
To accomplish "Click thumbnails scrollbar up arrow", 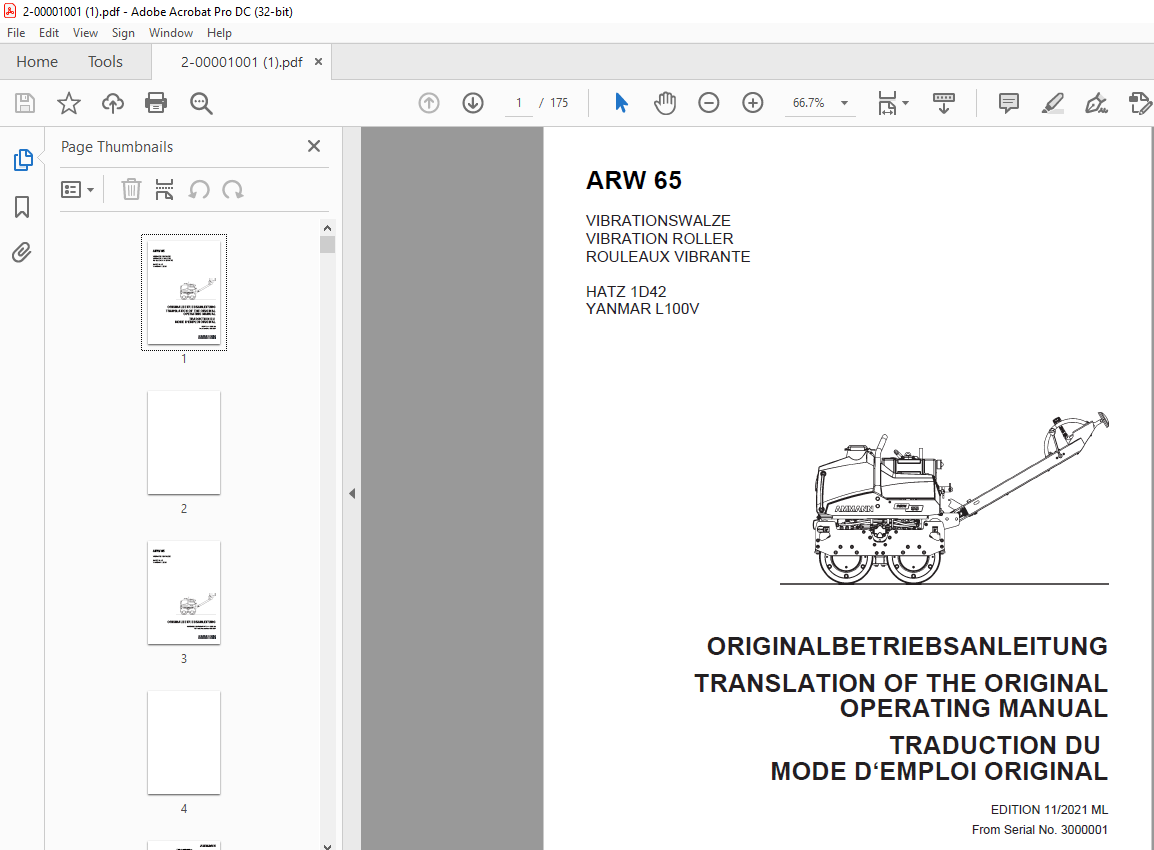I will click(x=328, y=228).
